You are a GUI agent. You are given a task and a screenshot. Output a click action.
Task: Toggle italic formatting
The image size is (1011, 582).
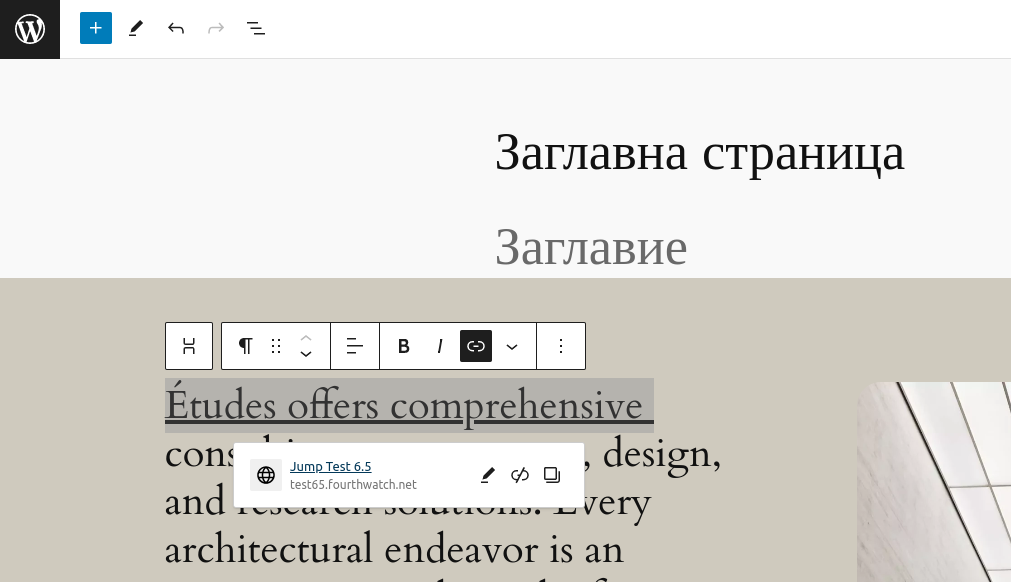tap(440, 346)
